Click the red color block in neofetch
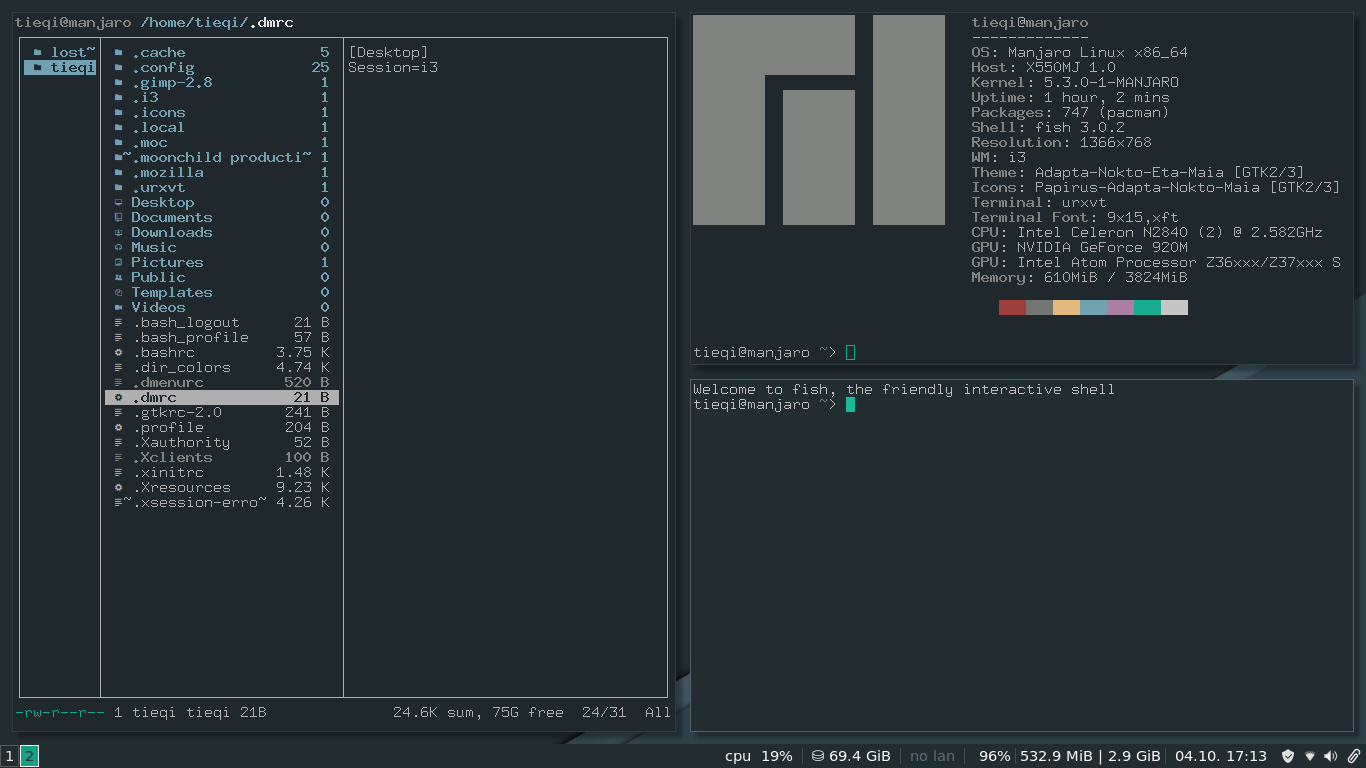Viewport: 1366px width, 768px height. 1012,308
